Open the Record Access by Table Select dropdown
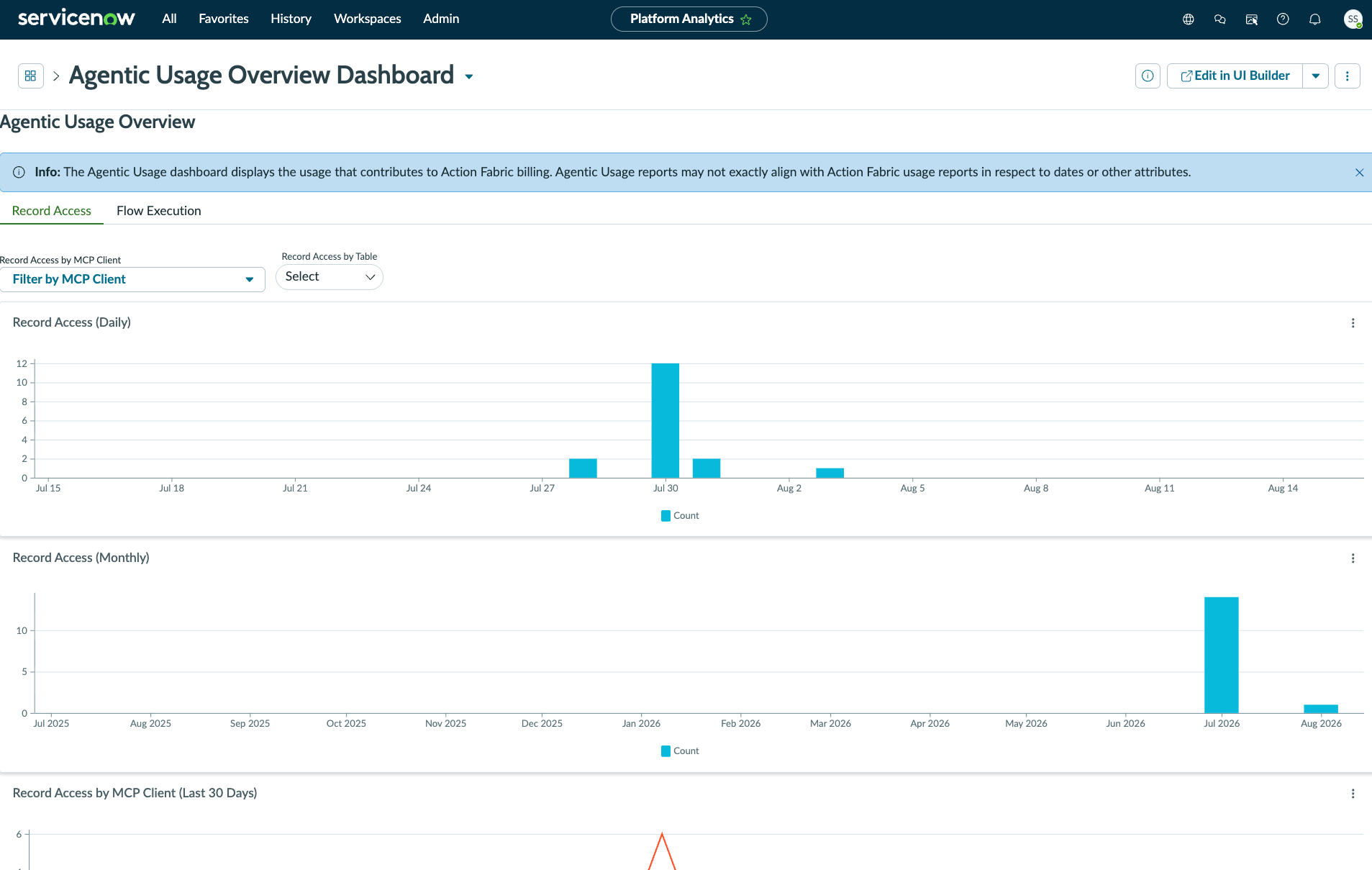The width and height of the screenshot is (1372, 870). (330, 277)
